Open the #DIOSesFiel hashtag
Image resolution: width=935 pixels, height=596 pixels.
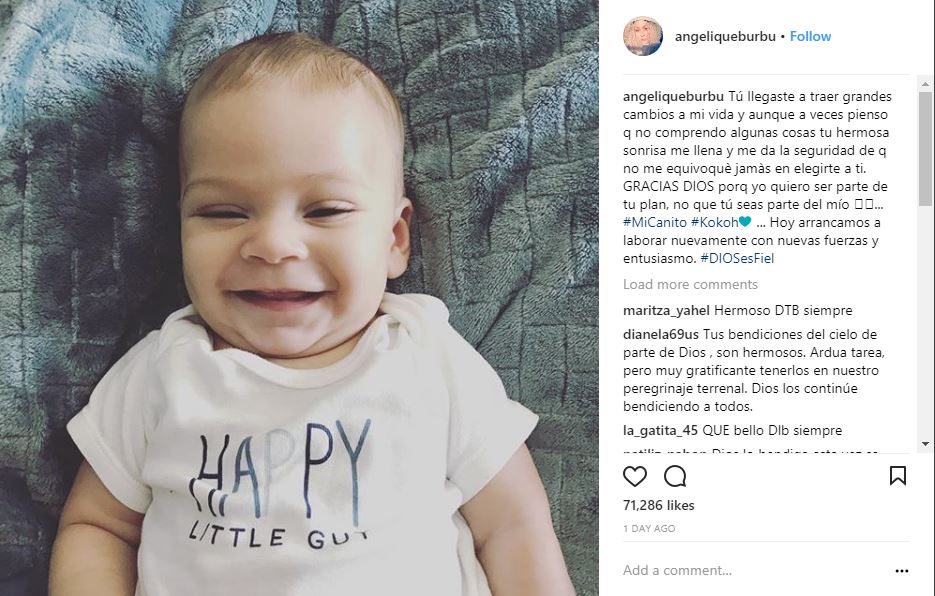pos(737,258)
